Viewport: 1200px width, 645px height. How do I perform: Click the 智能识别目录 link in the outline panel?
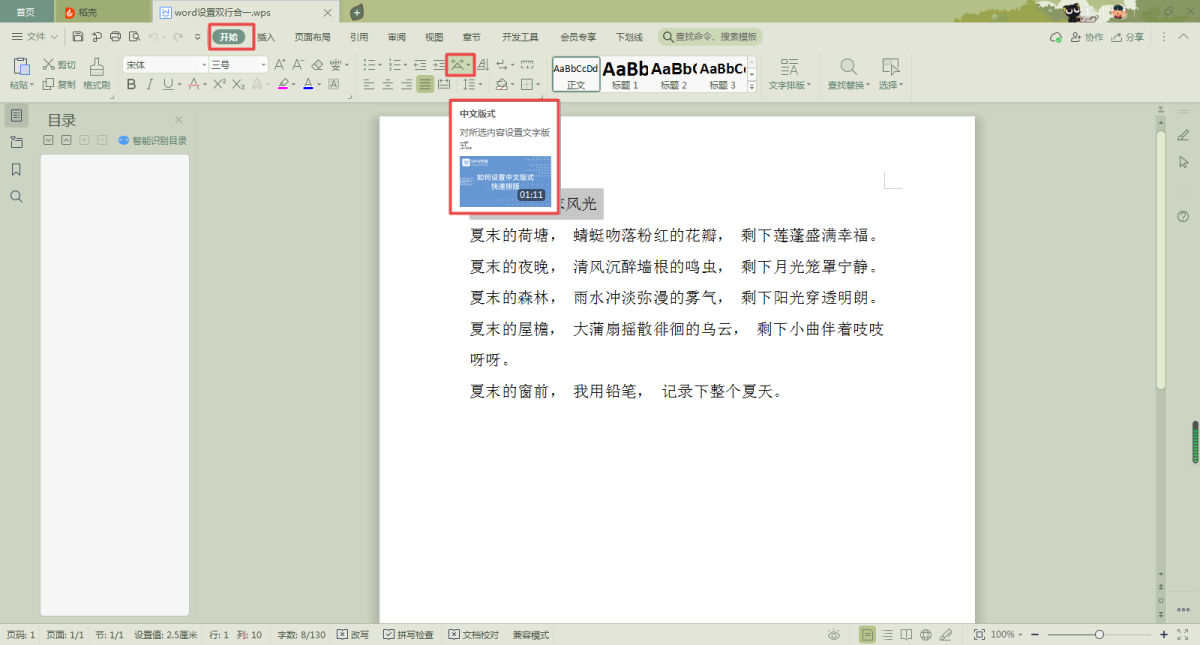153,141
